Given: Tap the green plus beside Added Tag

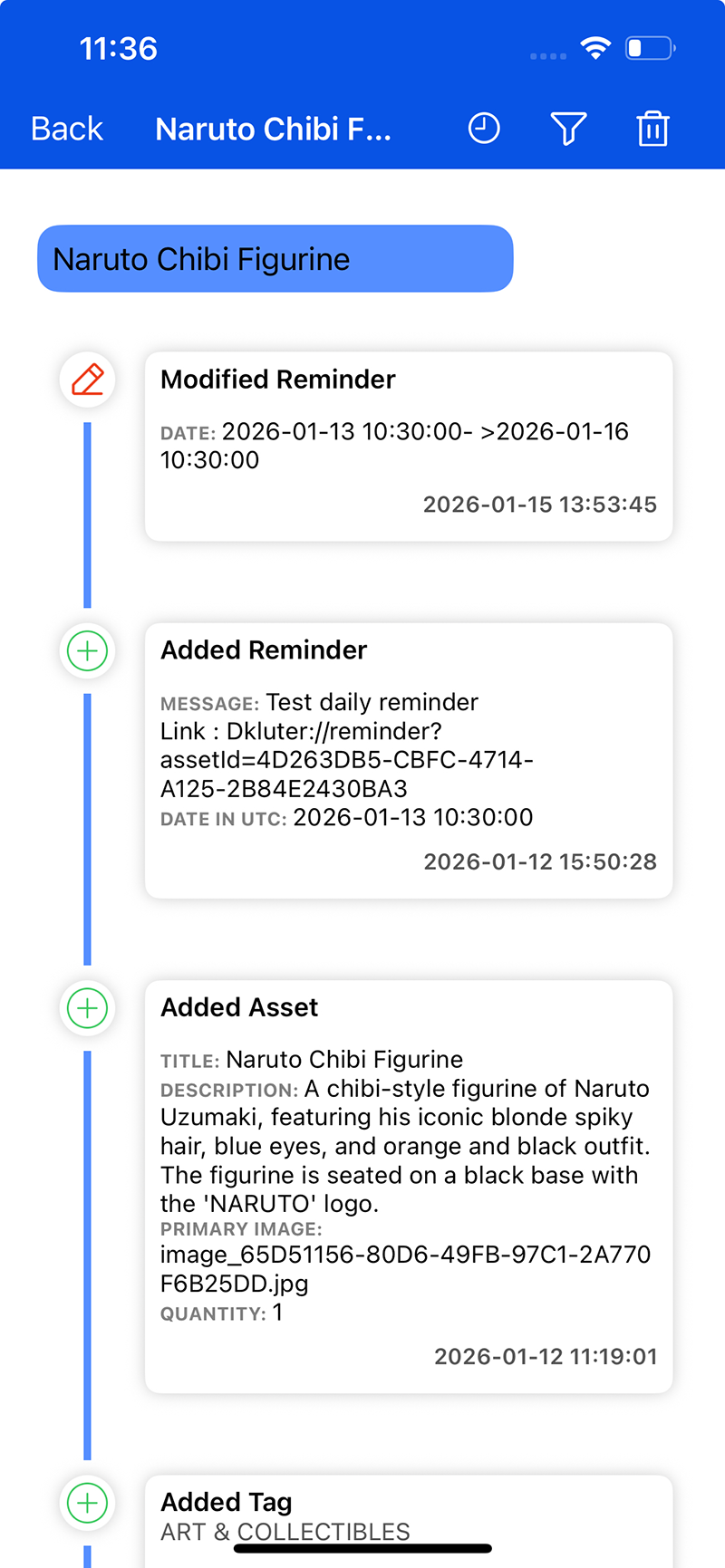Looking at the screenshot, I should (x=88, y=1503).
